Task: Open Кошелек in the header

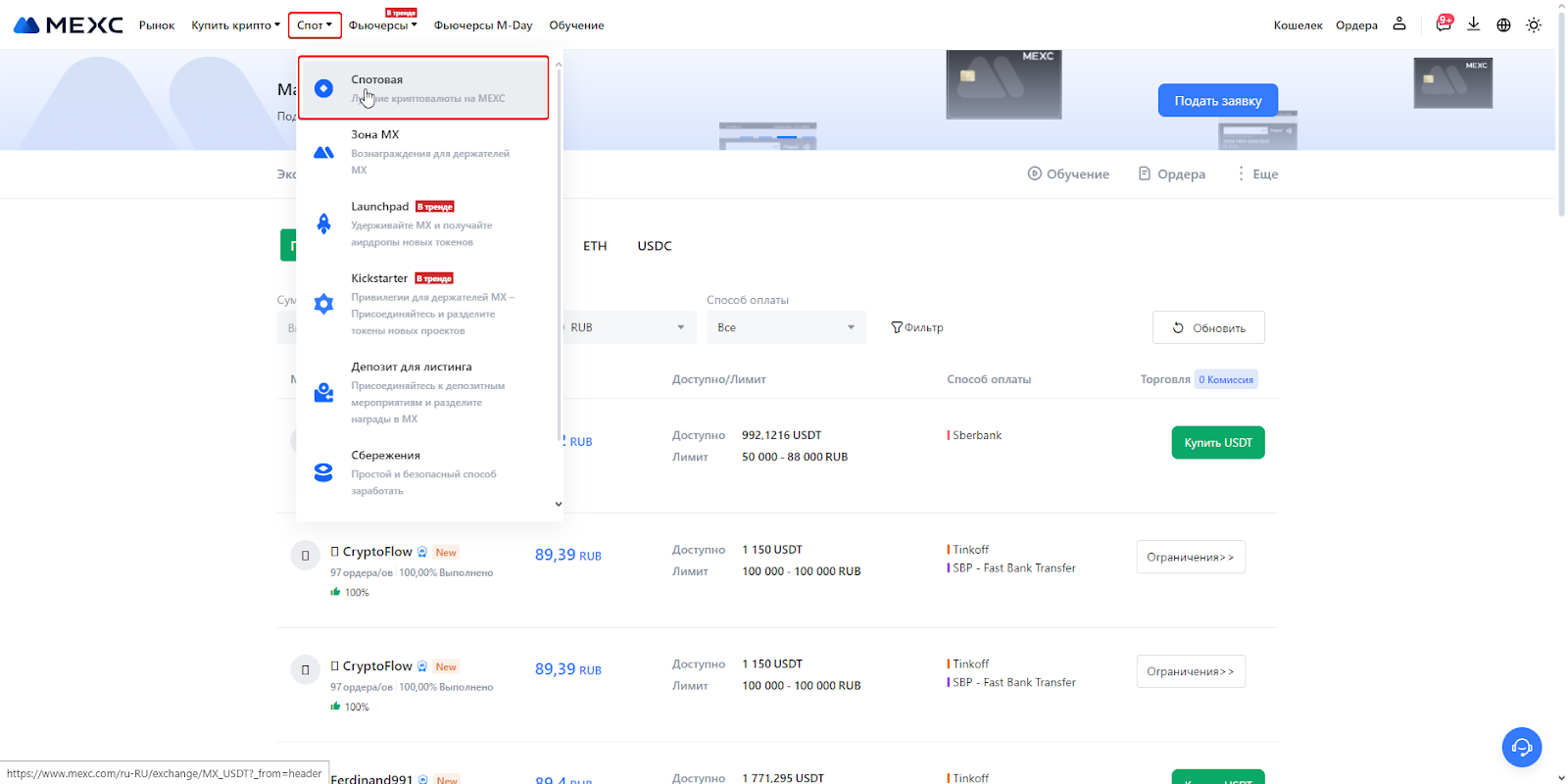Action: point(1298,25)
